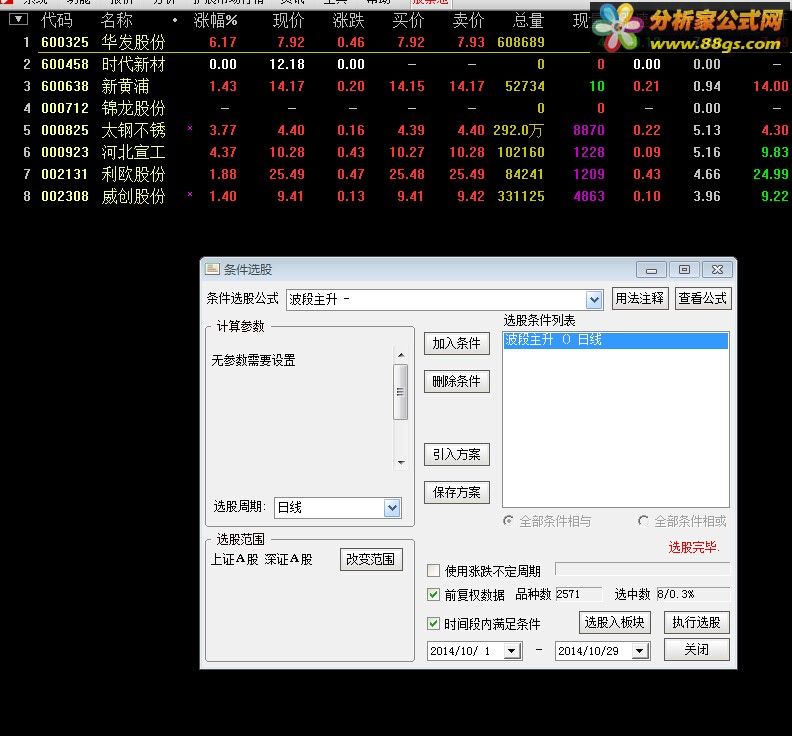The height and width of the screenshot is (736, 792).
Task: Uncheck 前复权数据 checkbox
Action: point(433,594)
